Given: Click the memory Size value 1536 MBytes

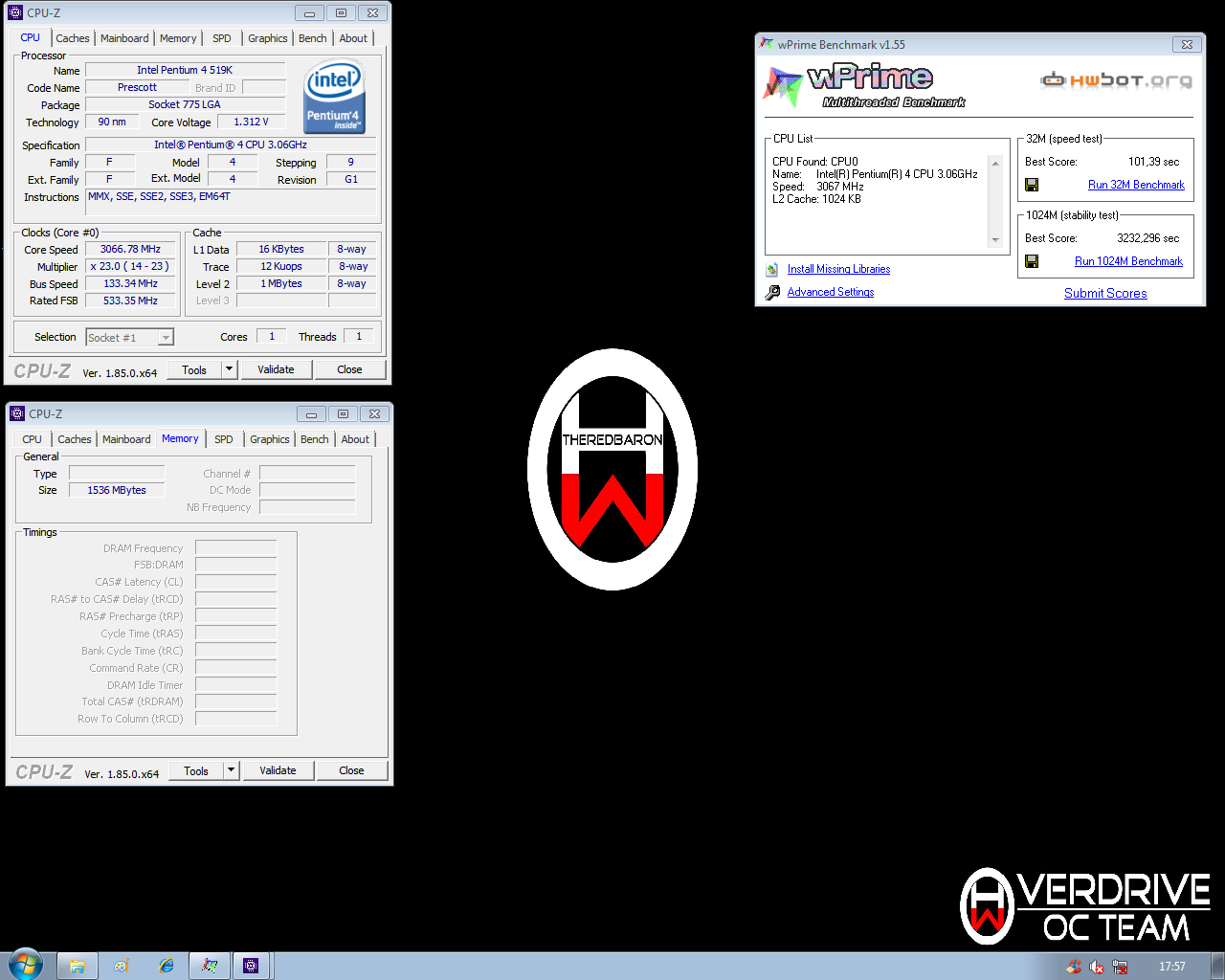Looking at the screenshot, I should (117, 490).
